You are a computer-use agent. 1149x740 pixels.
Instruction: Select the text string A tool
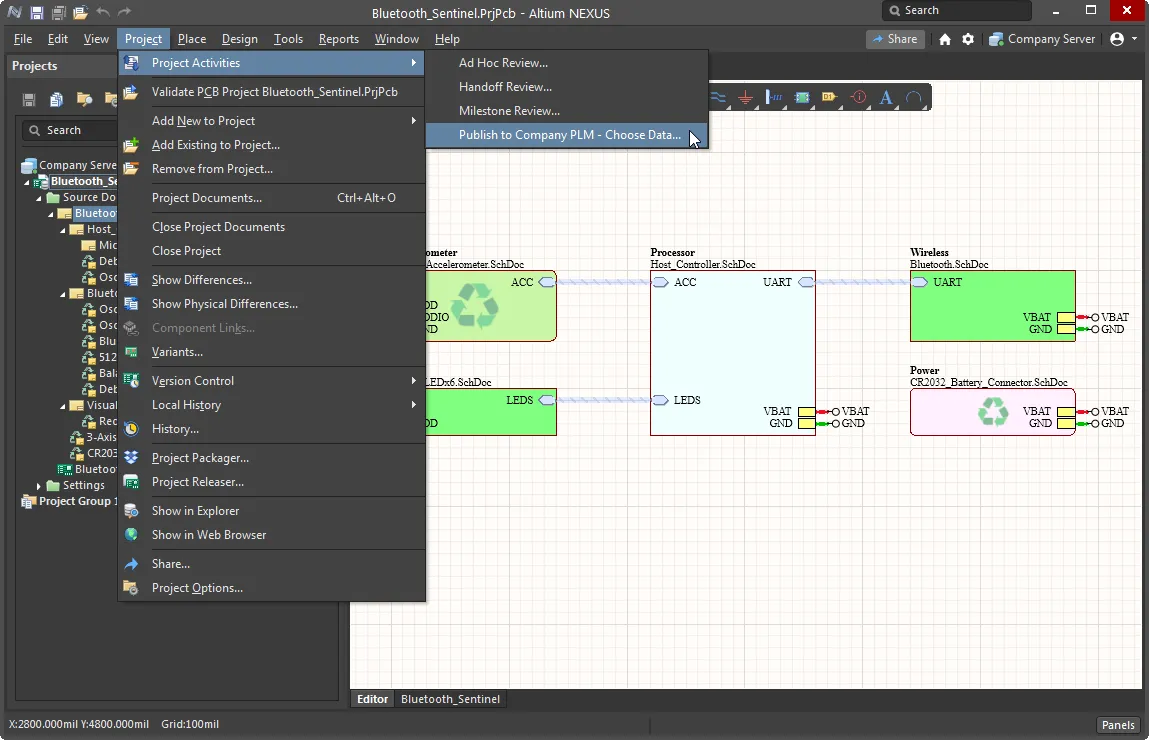886,97
